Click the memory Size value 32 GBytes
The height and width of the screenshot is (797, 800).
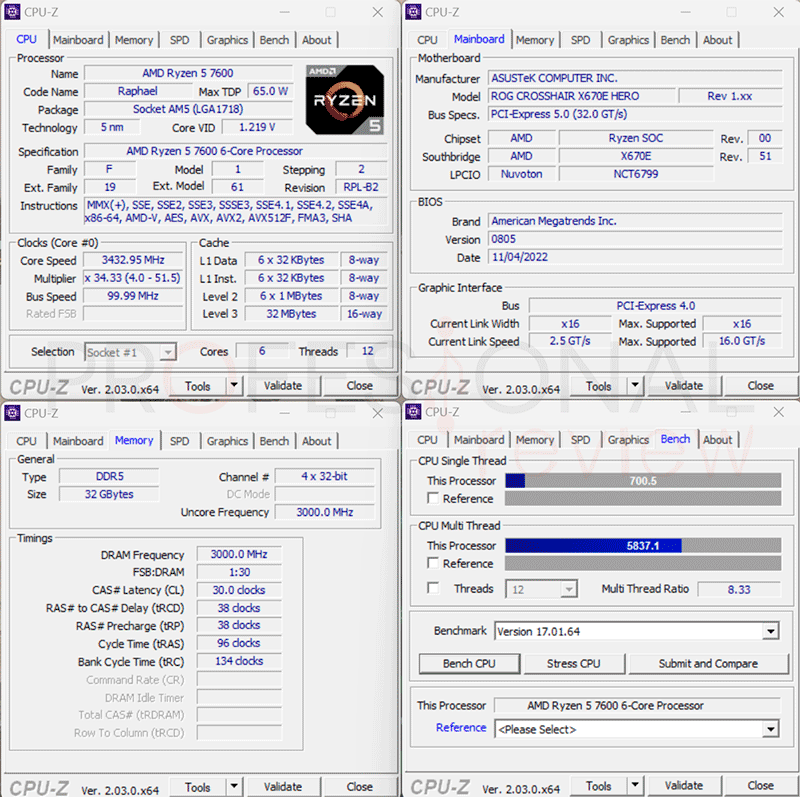[109, 494]
